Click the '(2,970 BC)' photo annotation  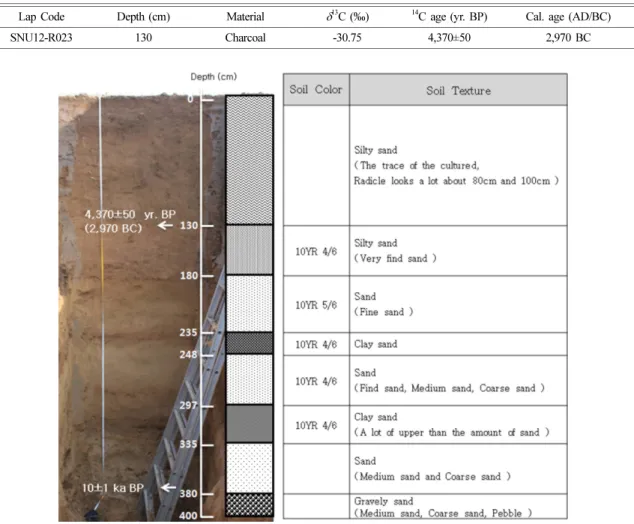113,228
